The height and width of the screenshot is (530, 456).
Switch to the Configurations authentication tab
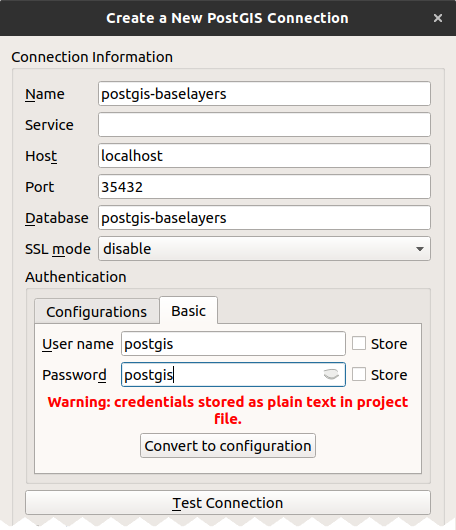point(97,311)
